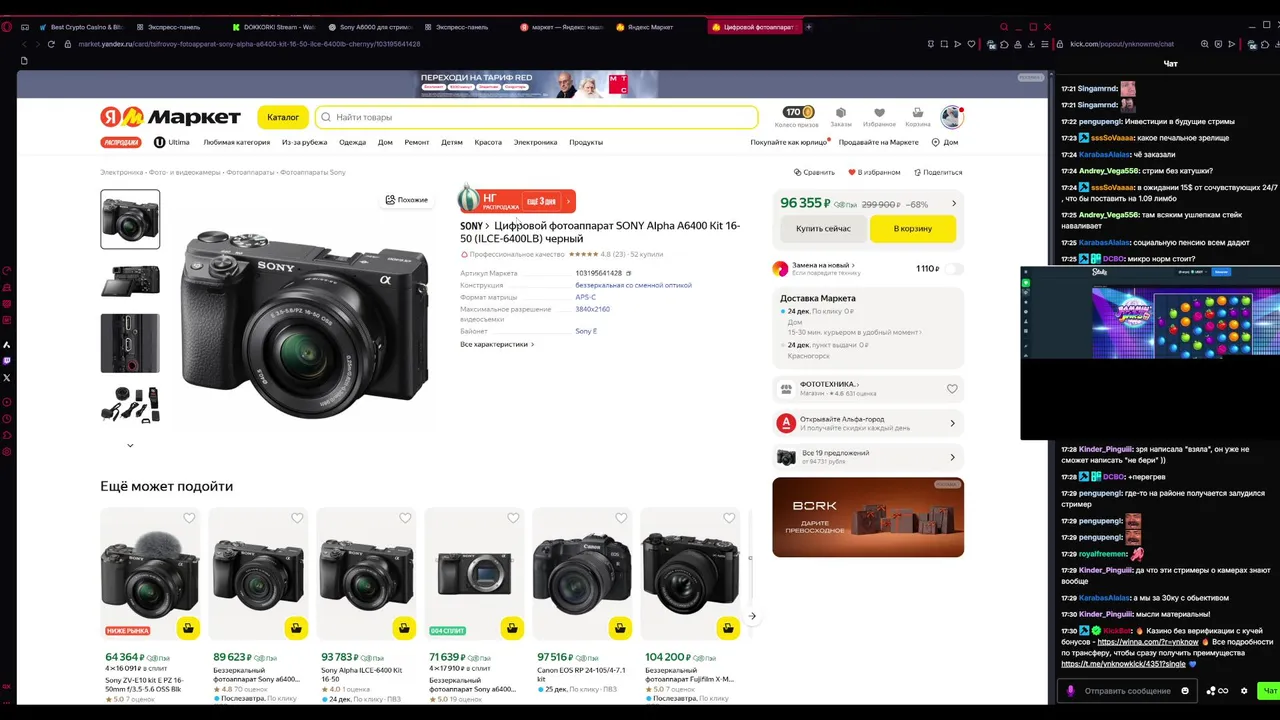Focus the Найти товары search field
The width and height of the screenshot is (1280, 720).
[x=536, y=117]
